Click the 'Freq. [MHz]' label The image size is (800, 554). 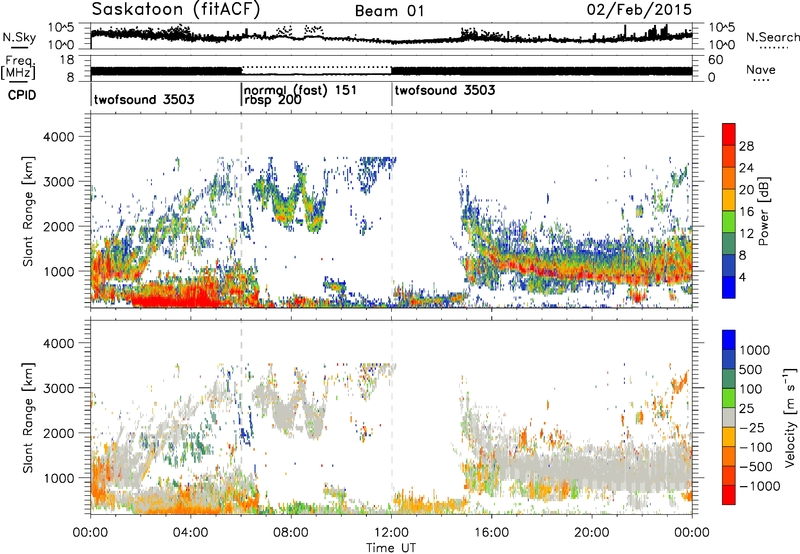coord(18,68)
